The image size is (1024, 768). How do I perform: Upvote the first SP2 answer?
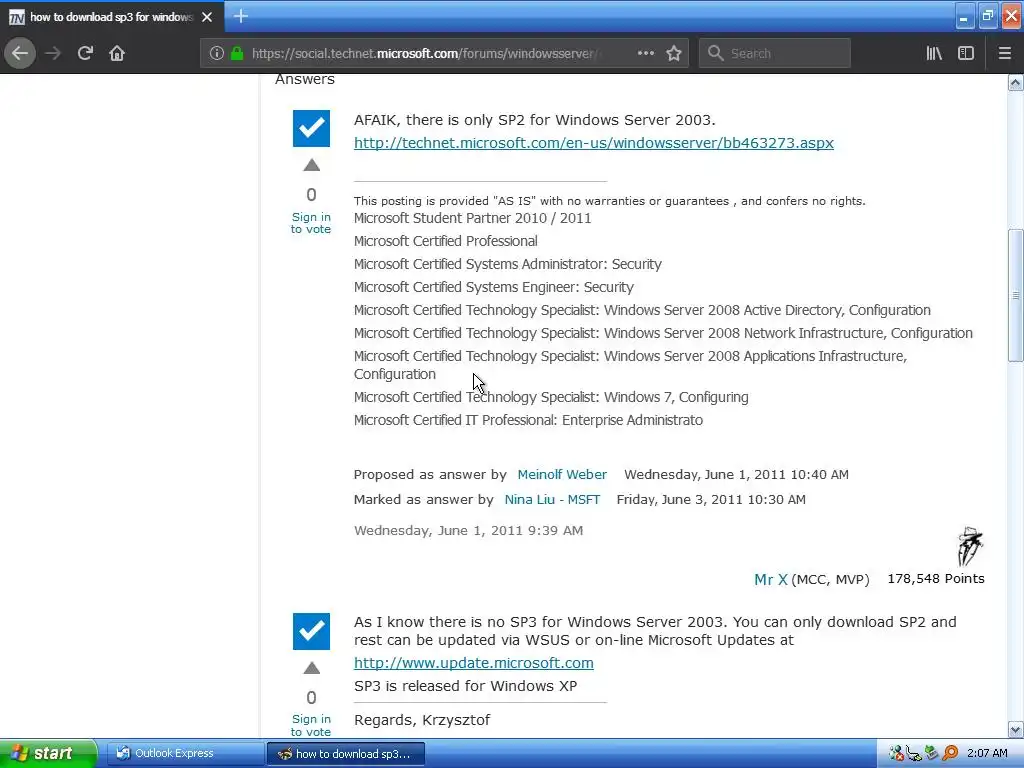312,165
